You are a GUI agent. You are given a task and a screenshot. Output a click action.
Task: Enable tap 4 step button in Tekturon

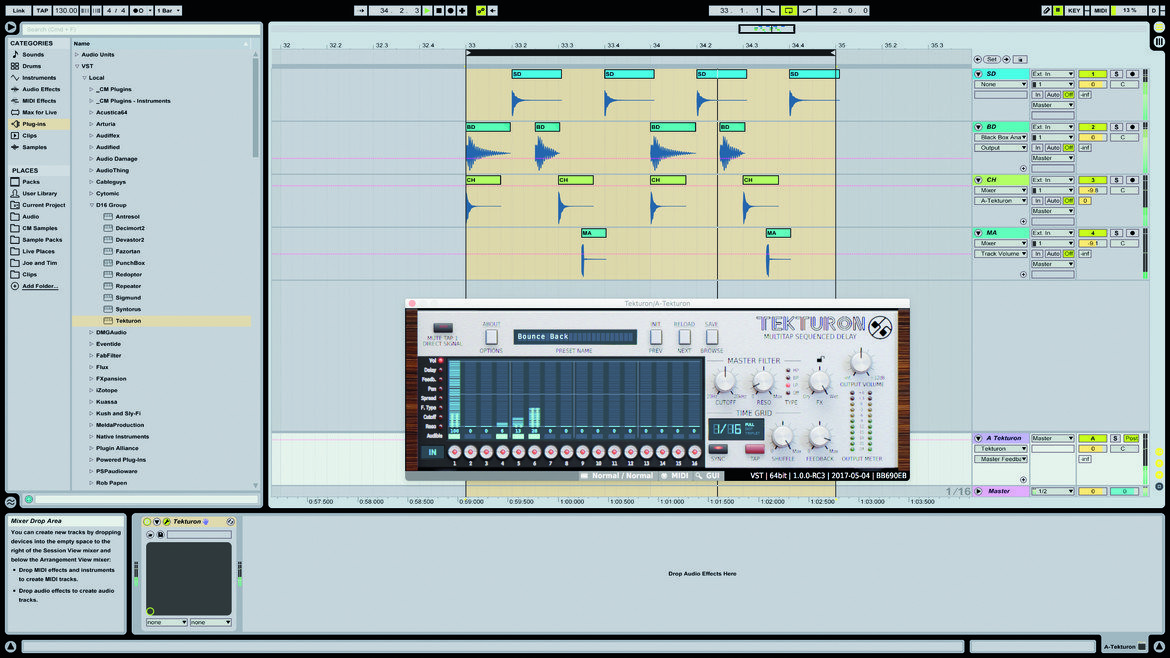pos(502,452)
